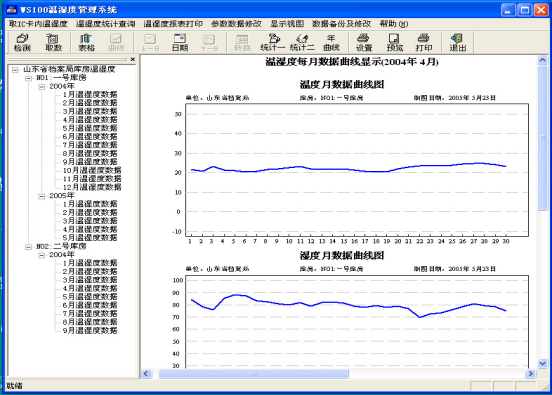Click the 取数 toolbar icon
Image resolution: width=552 pixels, height=395 pixels.
53,43
